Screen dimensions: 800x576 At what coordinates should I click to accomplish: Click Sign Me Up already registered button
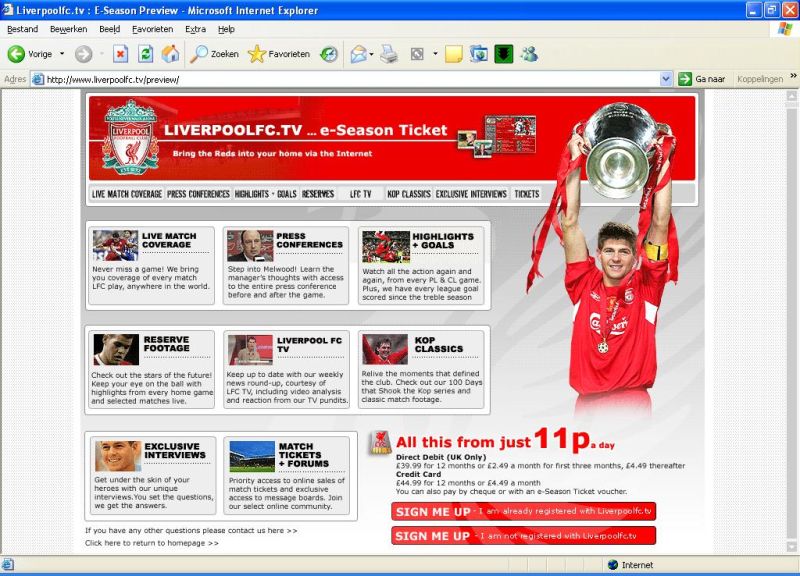pos(523,511)
